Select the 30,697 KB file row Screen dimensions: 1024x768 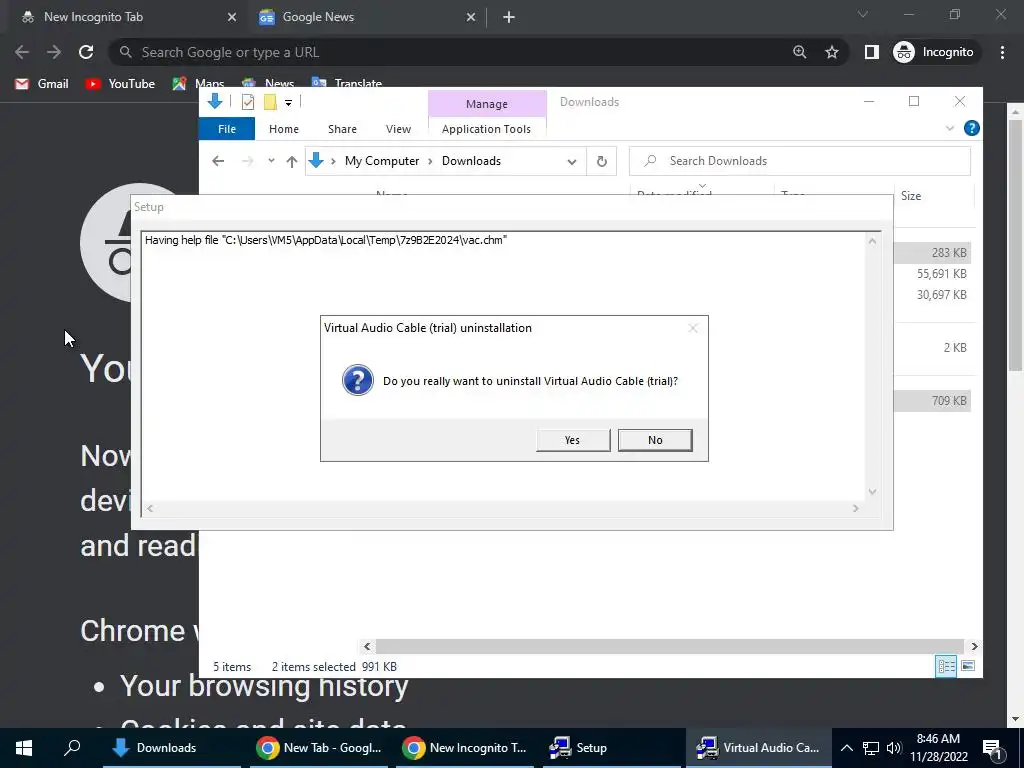coord(934,295)
